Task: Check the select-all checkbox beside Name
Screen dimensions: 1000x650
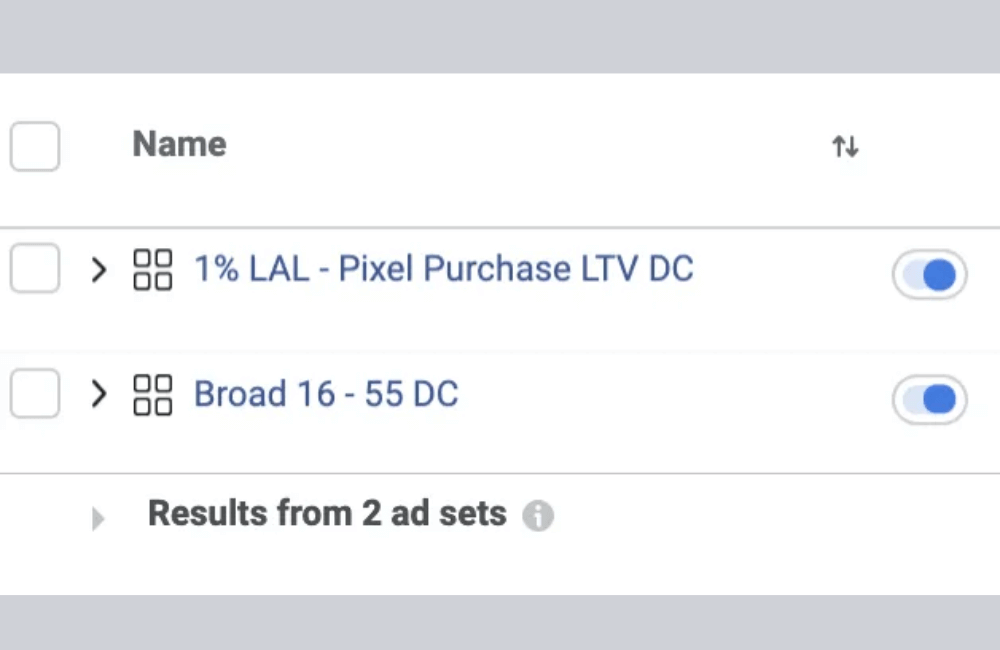Action: click(x=35, y=147)
